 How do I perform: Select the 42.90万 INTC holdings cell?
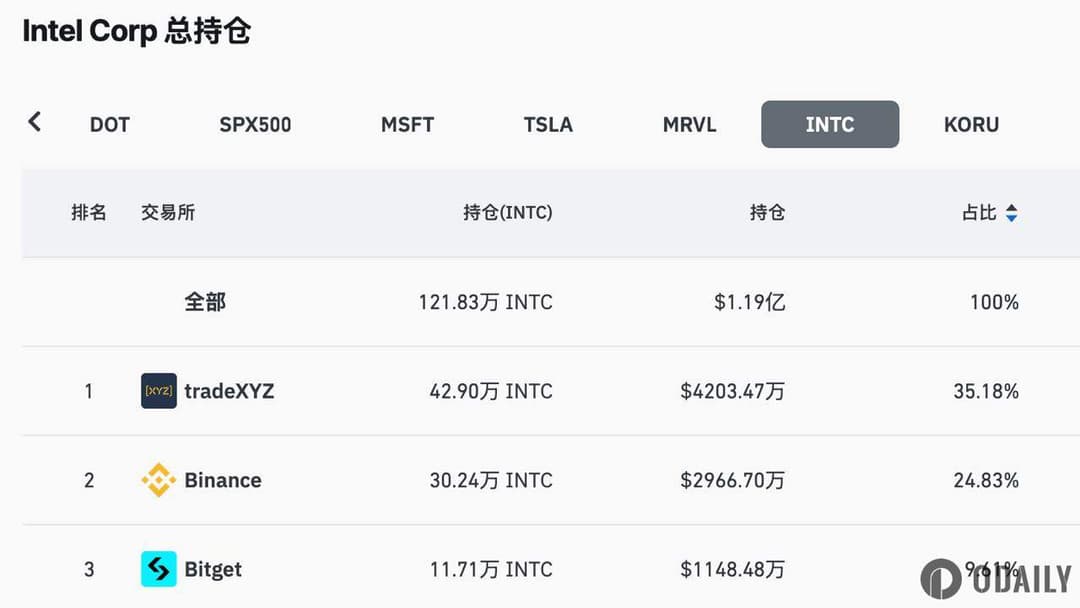(491, 391)
